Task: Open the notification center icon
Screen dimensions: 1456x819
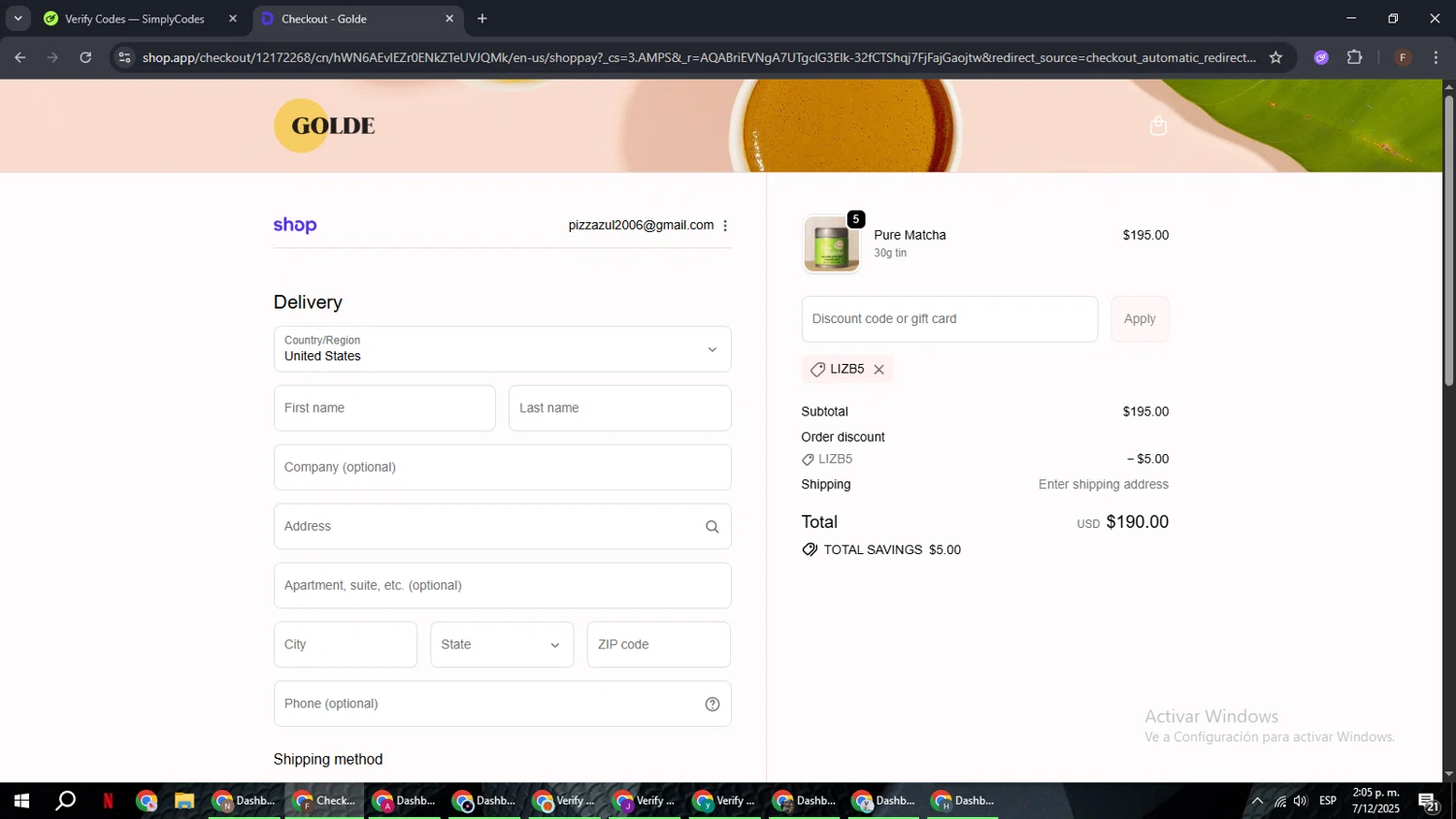Action: tap(1429, 802)
